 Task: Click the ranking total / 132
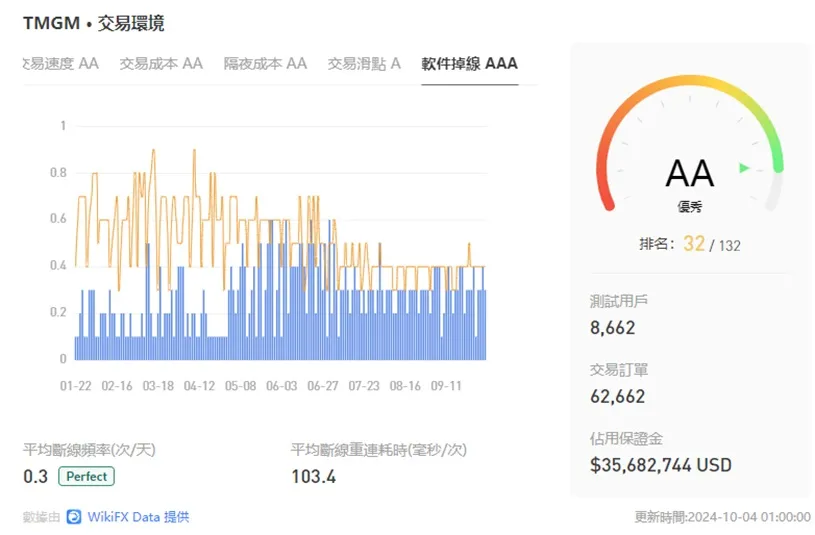tap(725, 245)
